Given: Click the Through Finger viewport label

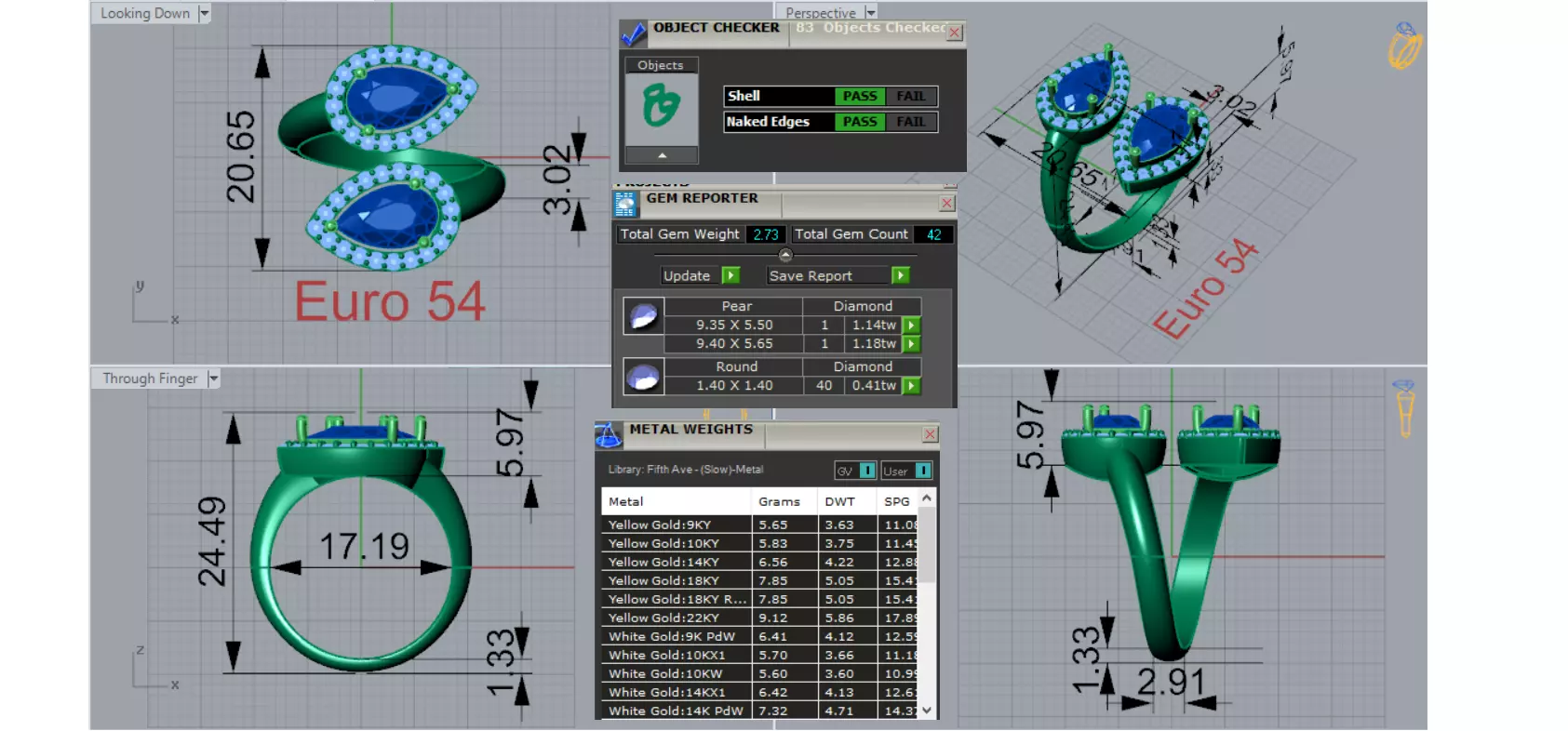Looking at the screenshot, I should pyautogui.click(x=150, y=379).
